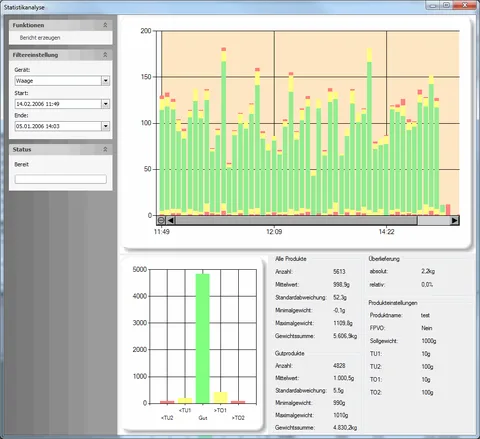Image resolution: width=480 pixels, height=439 pixels.
Task: Click the Alle Produkte section heading
Action: point(291,259)
